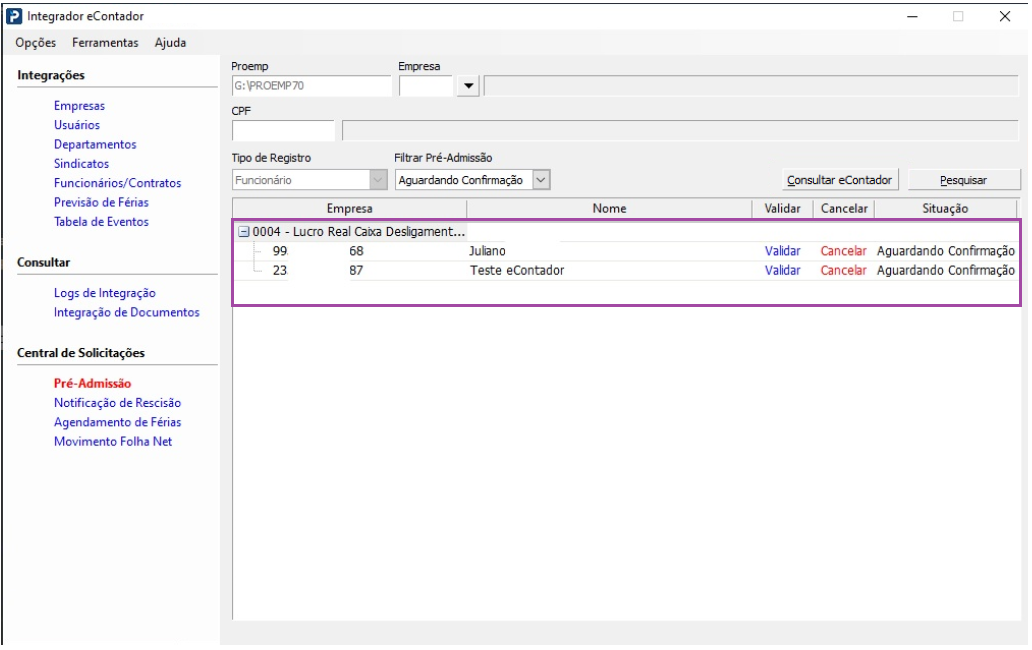Open Notificação de Rescisão
This screenshot has height=650, width=1032.
(118, 403)
